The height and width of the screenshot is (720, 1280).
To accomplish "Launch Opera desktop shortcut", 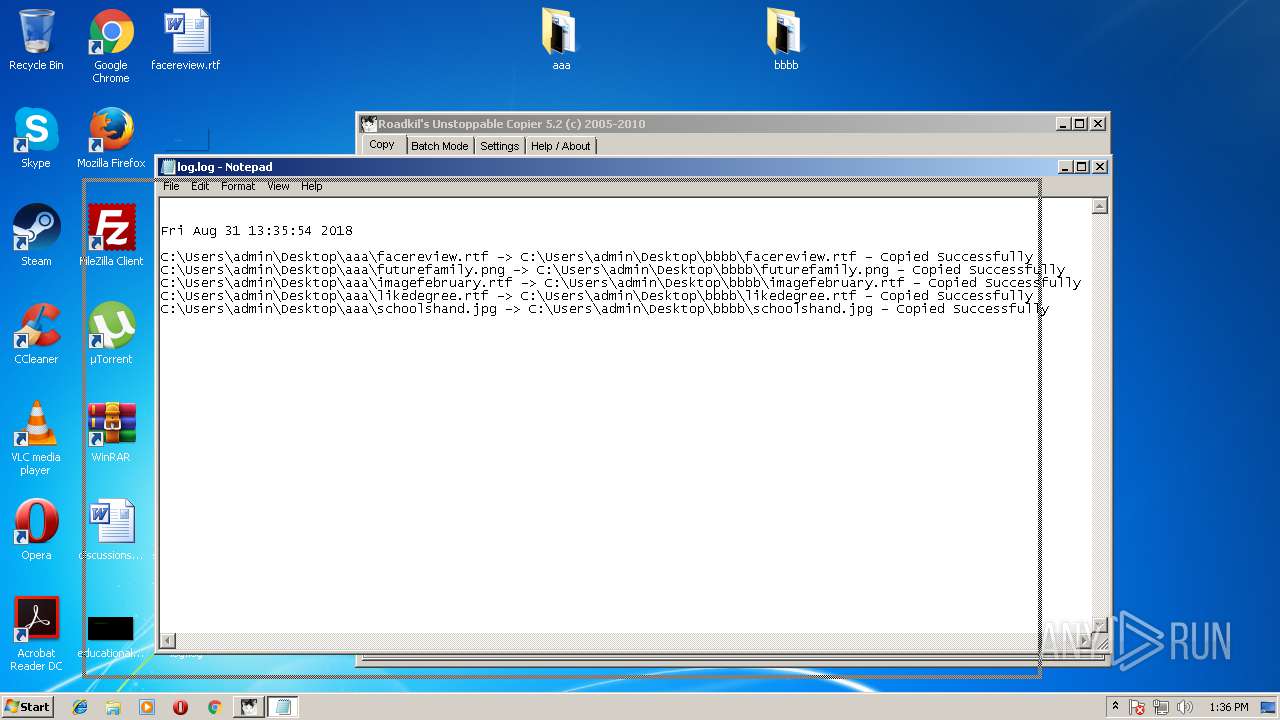I will tap(36, 530).
